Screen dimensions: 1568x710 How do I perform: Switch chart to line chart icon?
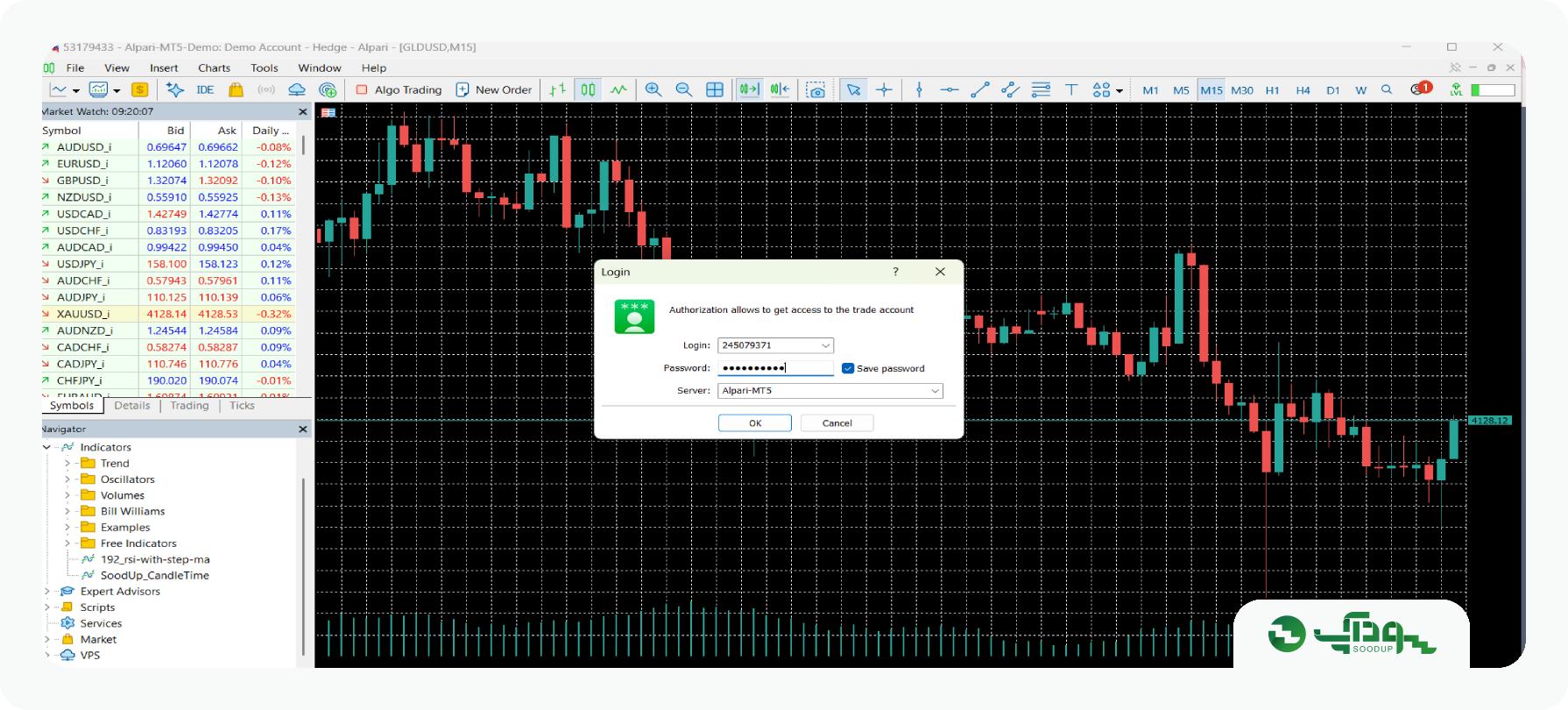click(618, 89)
